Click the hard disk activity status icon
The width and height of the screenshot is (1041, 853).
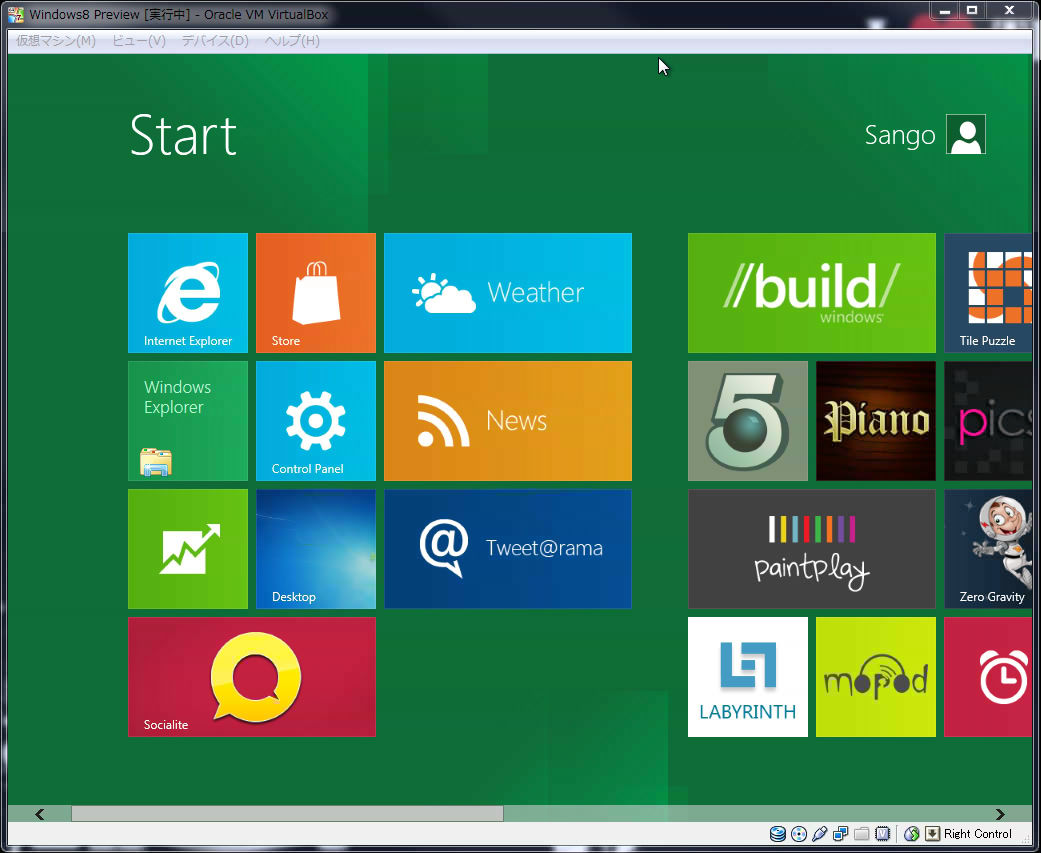(x=777, y=834)
